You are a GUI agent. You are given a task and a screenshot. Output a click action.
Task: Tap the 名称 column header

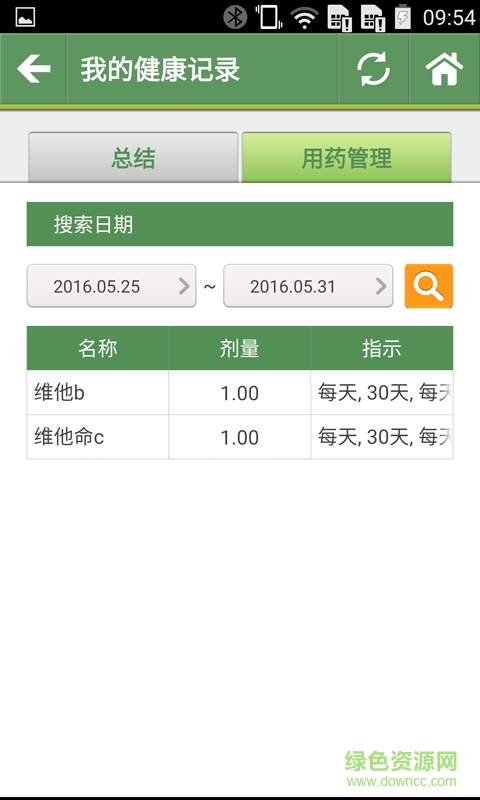(97, 348)
